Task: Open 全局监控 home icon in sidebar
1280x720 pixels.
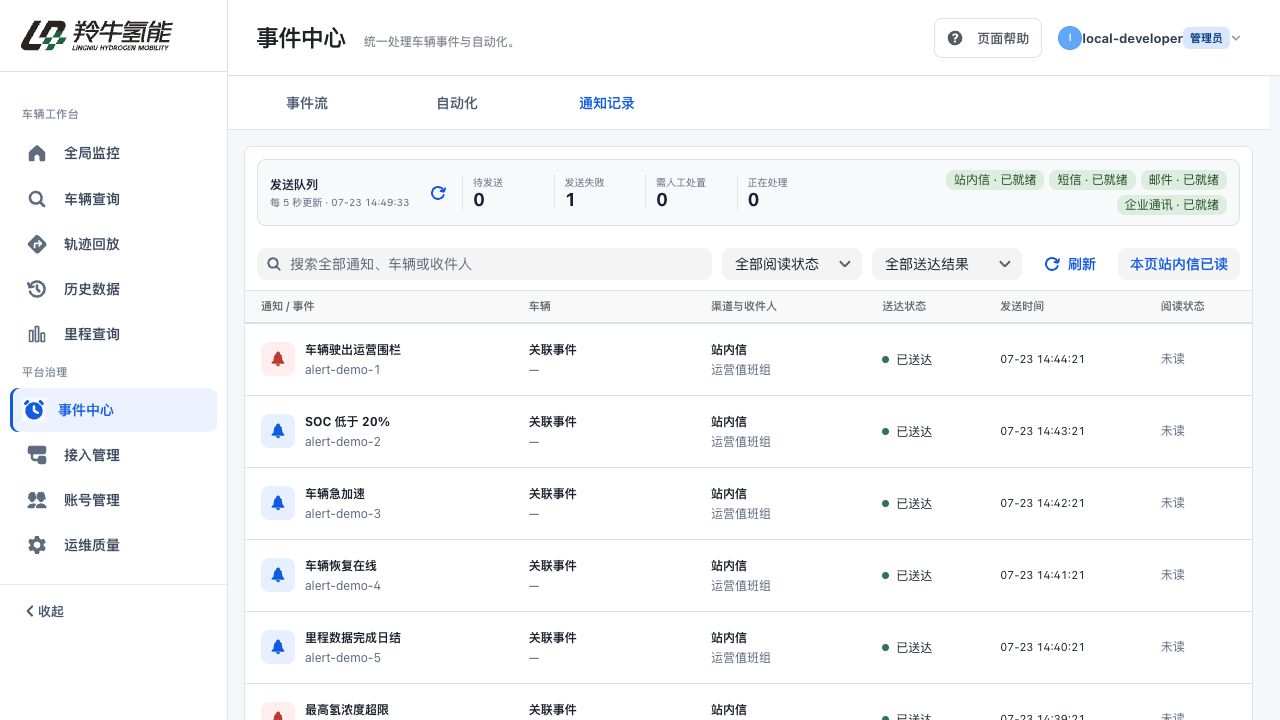Action: click(37, 153)
